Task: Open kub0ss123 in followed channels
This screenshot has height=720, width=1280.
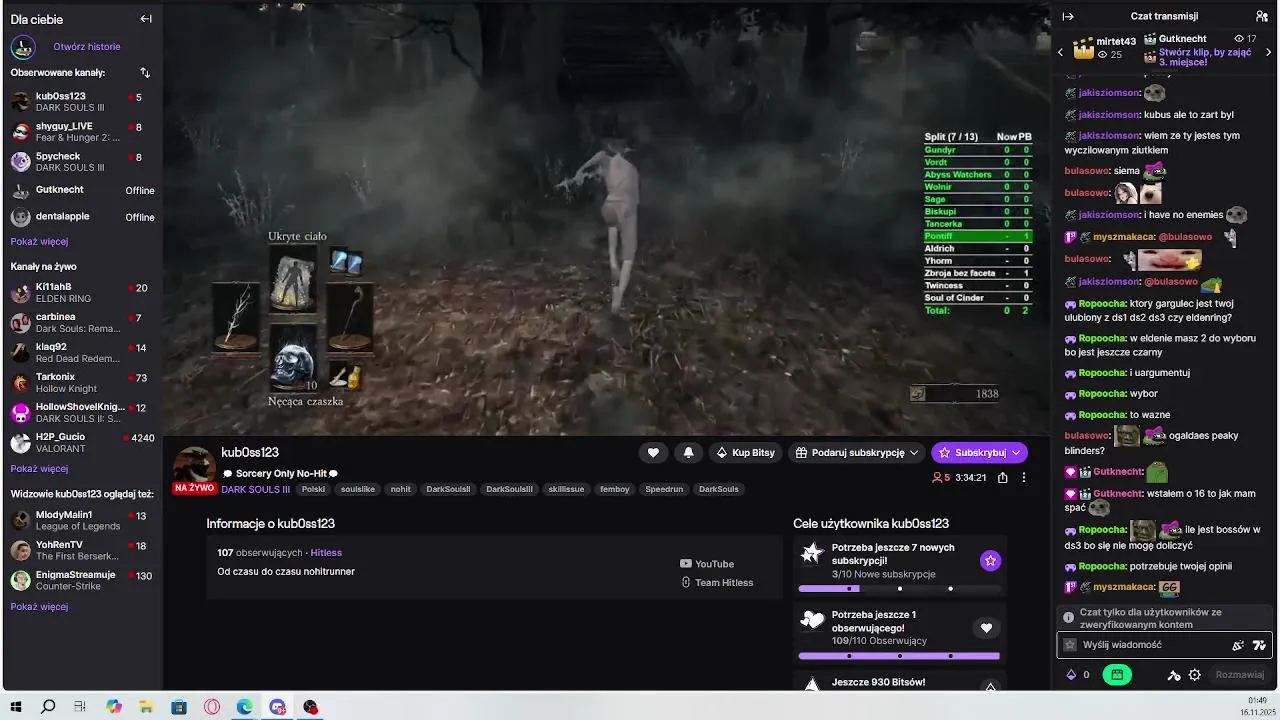Action: [x=81, y=102]
